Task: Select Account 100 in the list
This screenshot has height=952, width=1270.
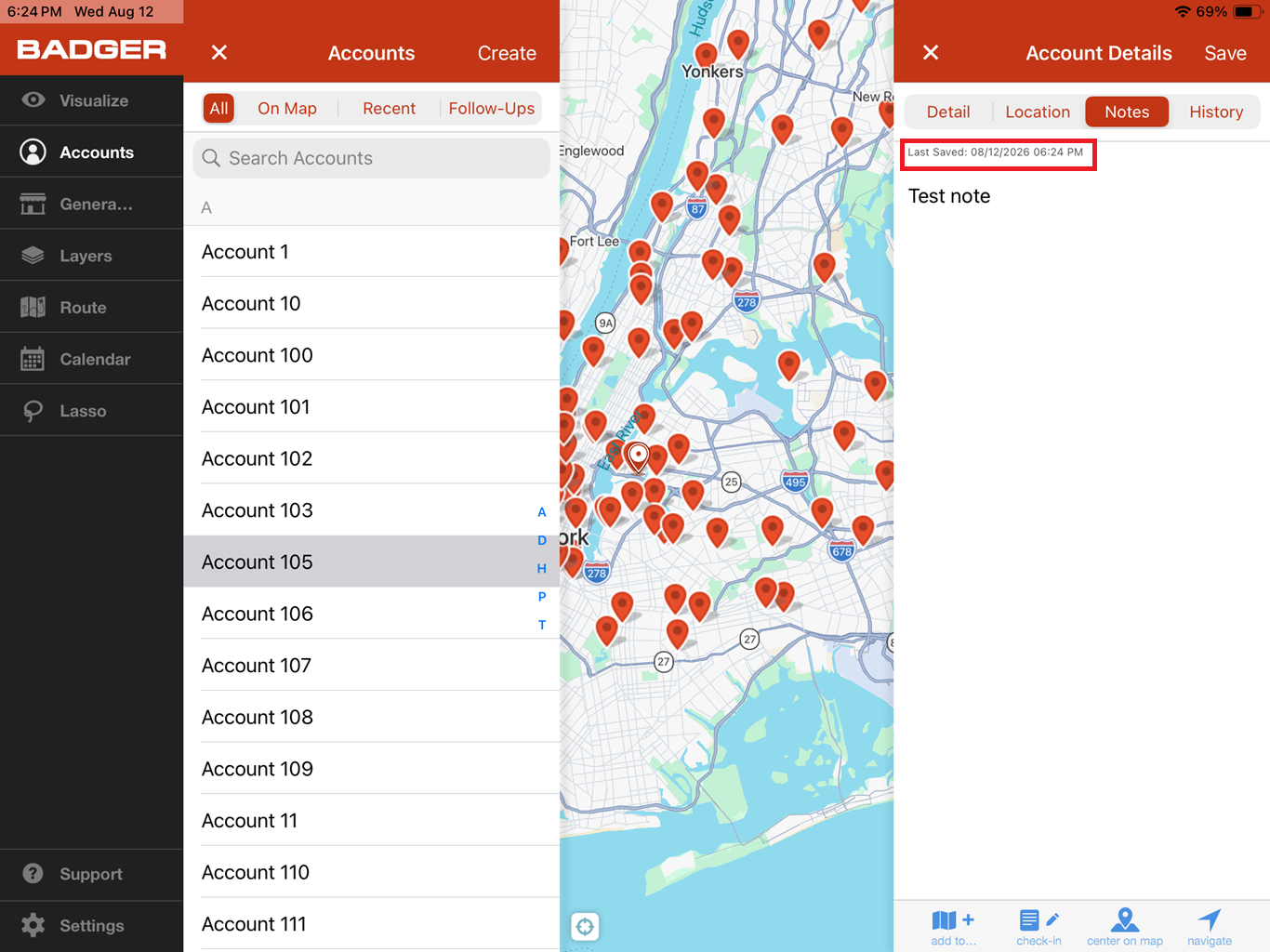Action: tap(371, 355)
